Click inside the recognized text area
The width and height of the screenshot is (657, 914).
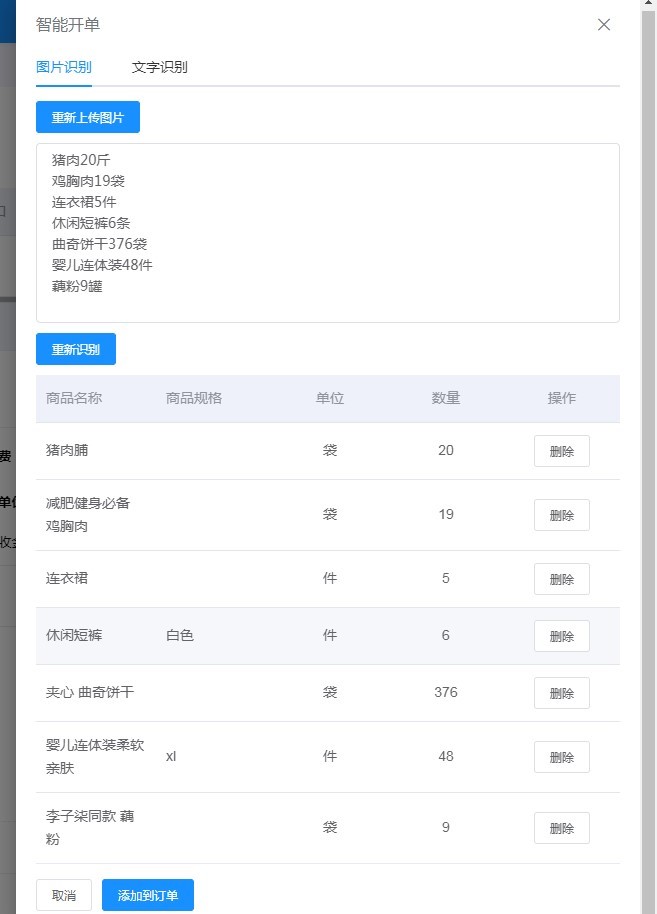click(x=328, y=233)
